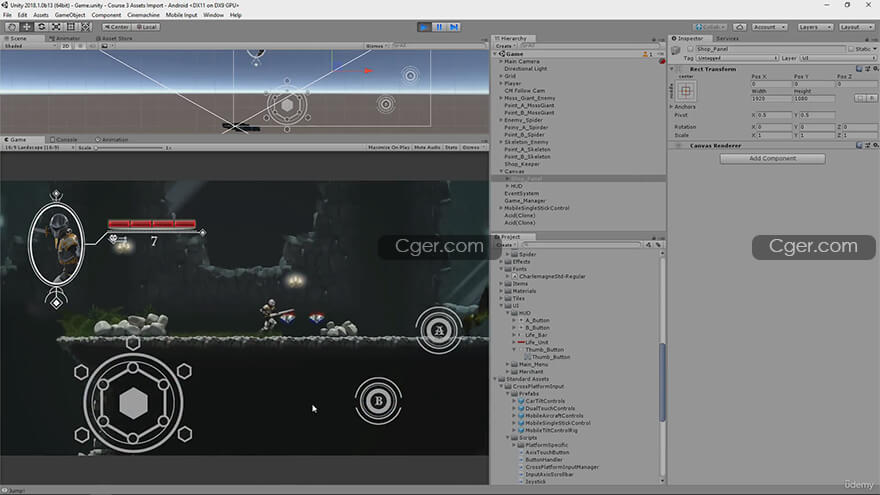Screen dimensions: 880x495
Task: Toggle Mute Audio in Game view
Action: [x=427, y=148]
